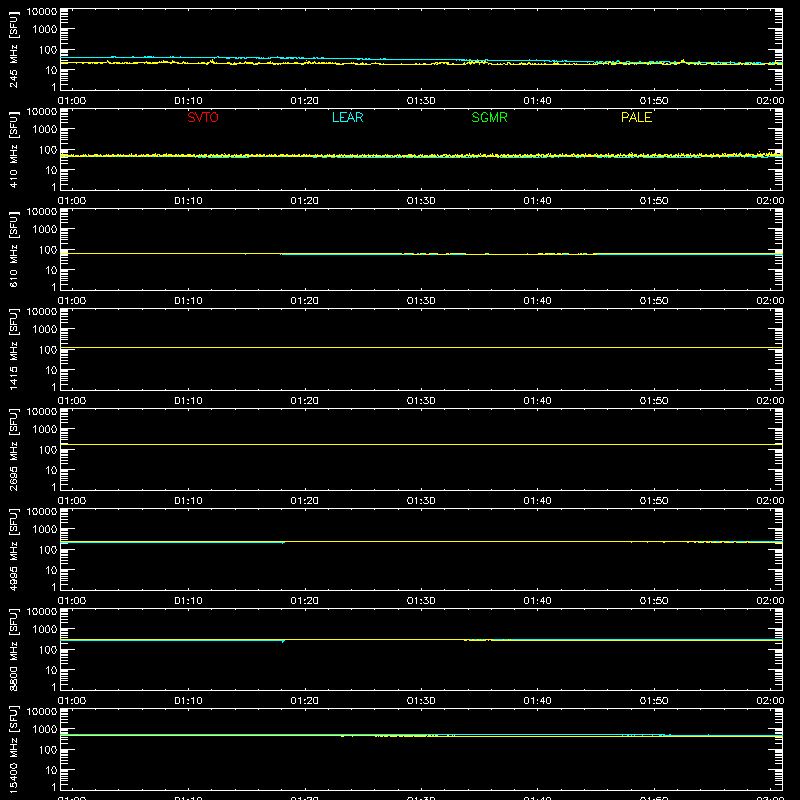Click 01:20 time label under 410 MHz plot
This screenshot has width=800, height=800.
[x=305, y=201]
